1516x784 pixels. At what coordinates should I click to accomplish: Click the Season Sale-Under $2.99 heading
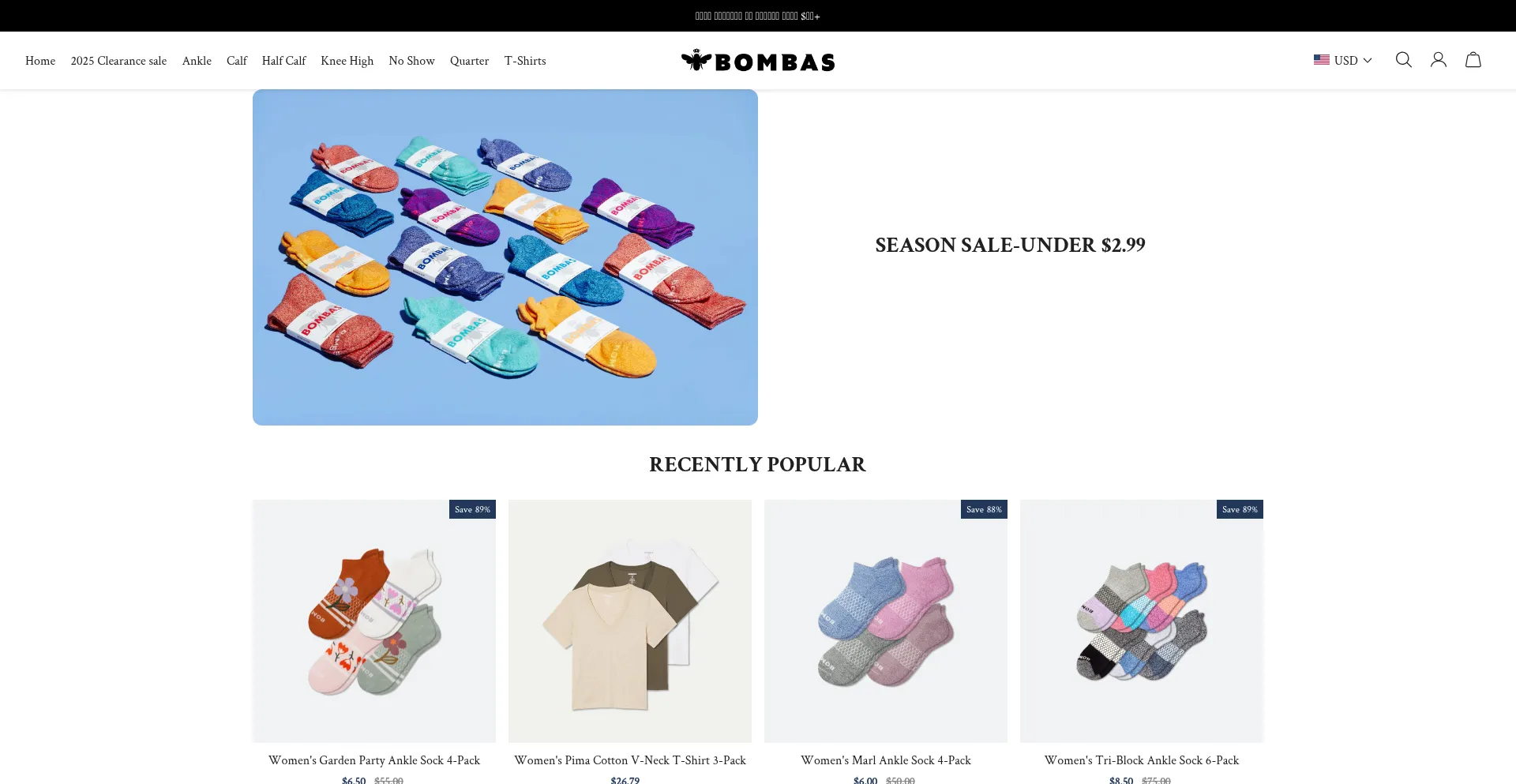(x=1010, y=245)
